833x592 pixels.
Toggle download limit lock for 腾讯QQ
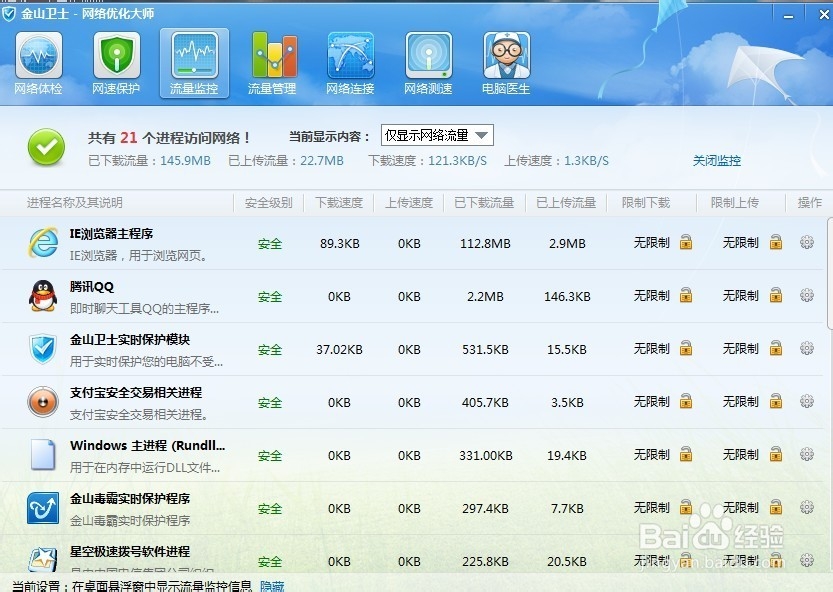coord(686,295)
